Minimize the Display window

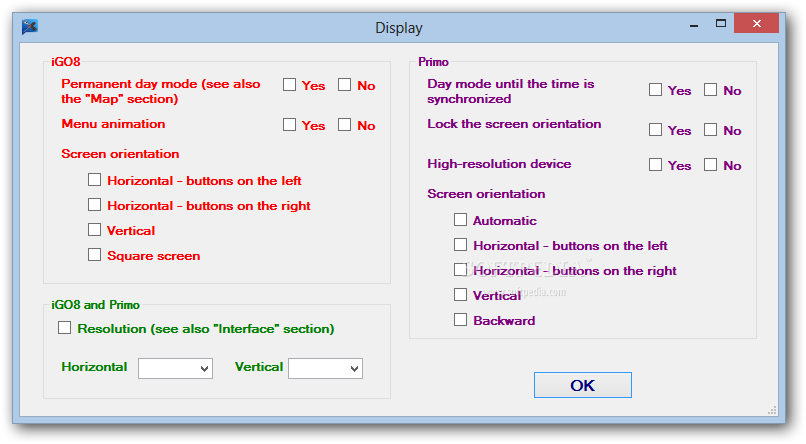[694, 24]
